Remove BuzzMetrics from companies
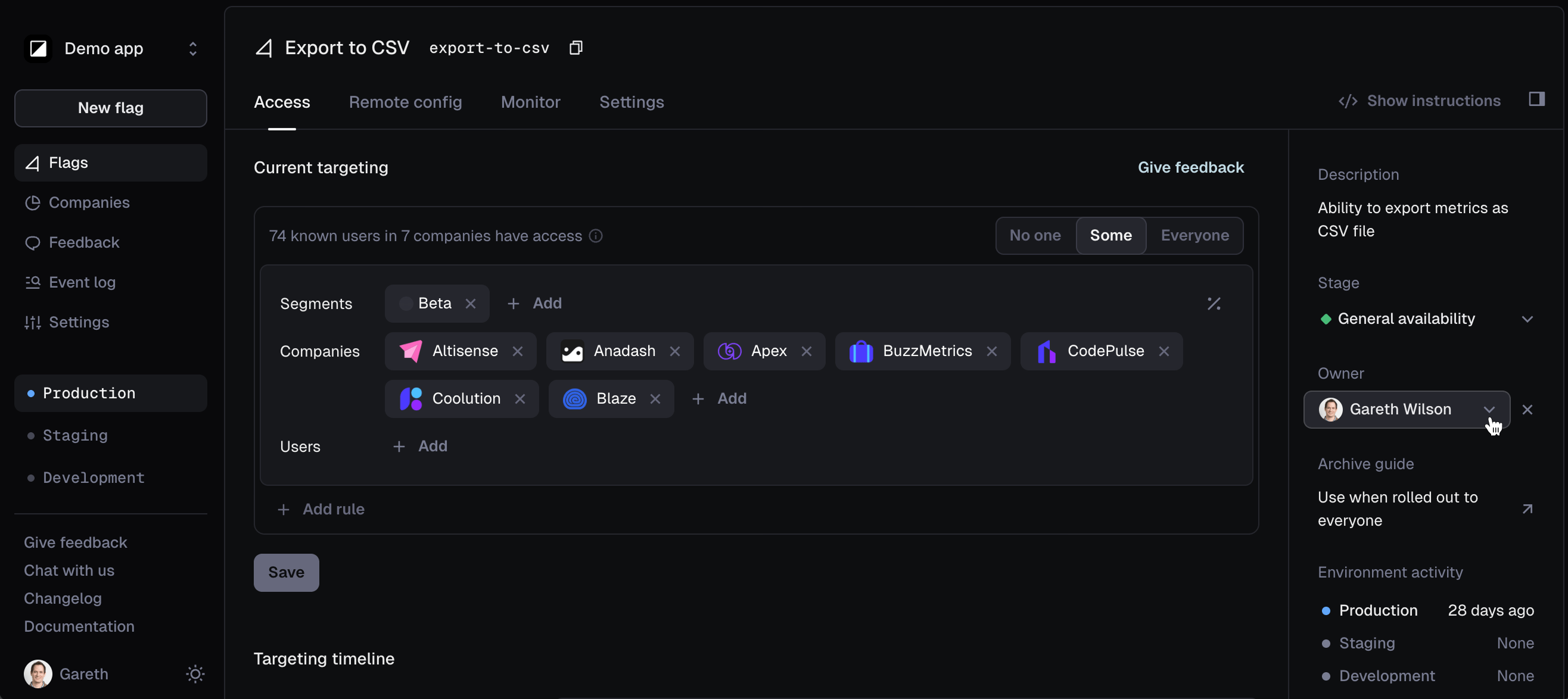 click(x=991, y=351)
